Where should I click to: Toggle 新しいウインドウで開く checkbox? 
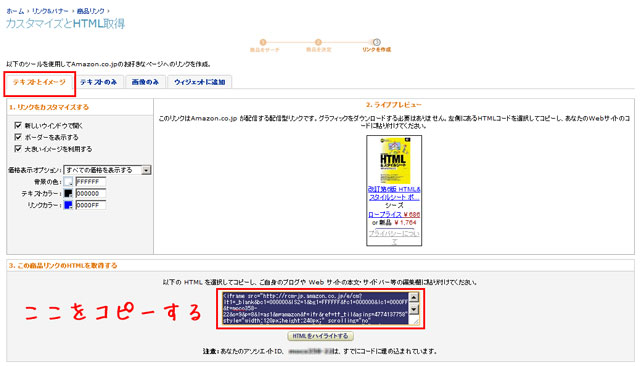[x=18, y=125]
